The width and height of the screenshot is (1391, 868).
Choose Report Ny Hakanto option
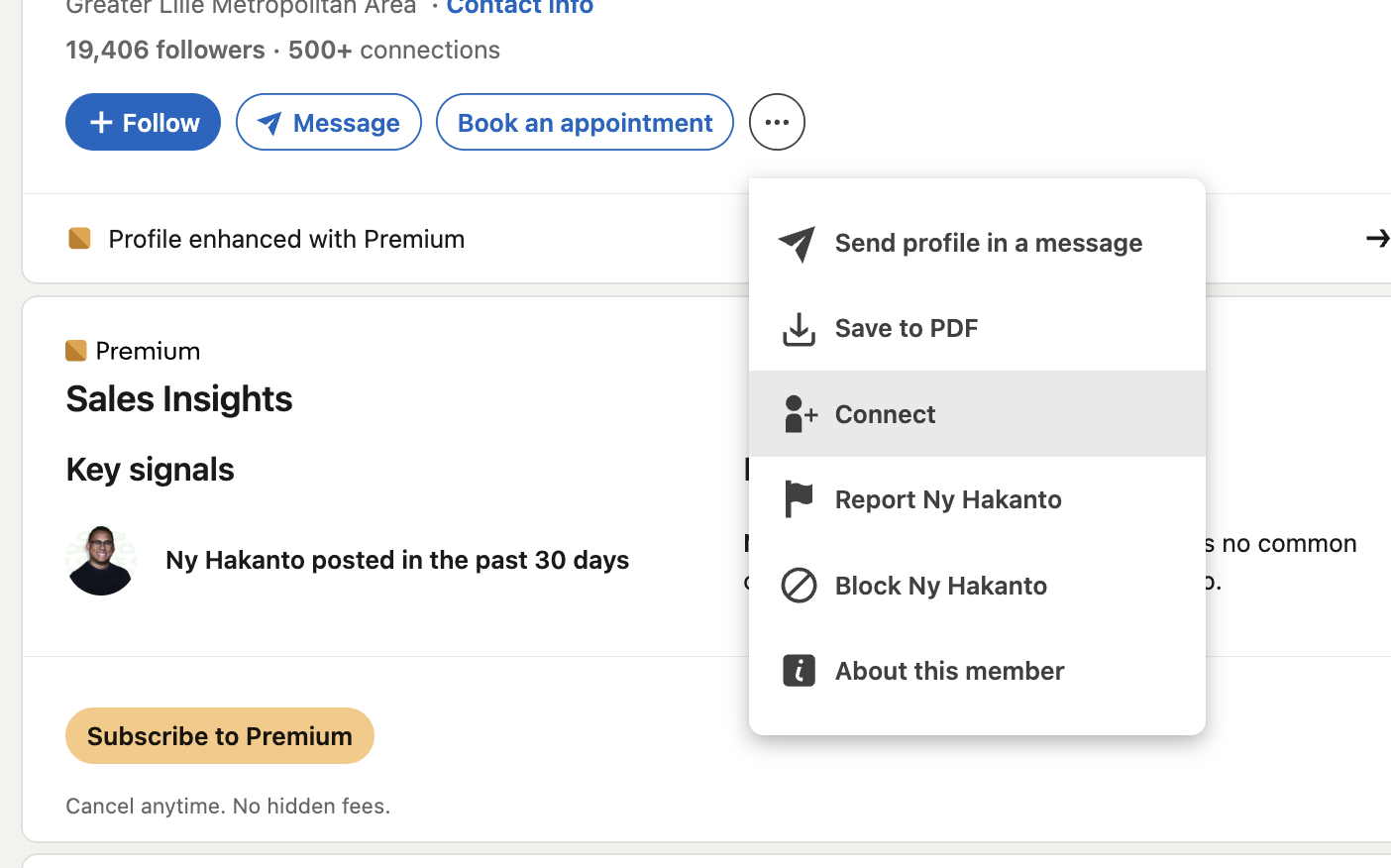pos(977,499)
